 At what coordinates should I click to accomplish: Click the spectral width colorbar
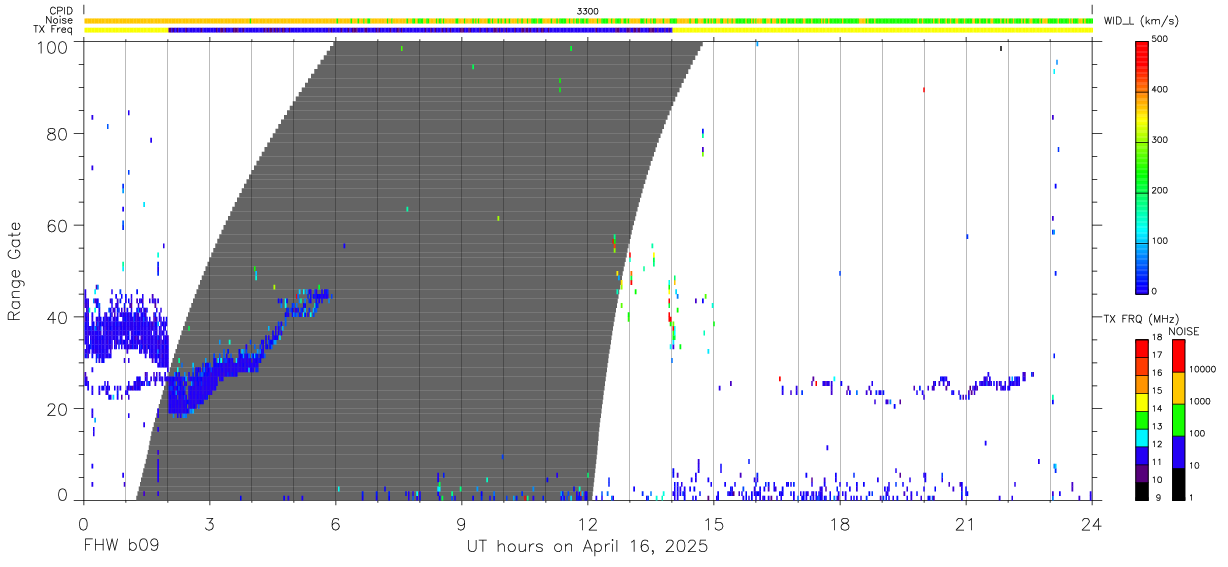(1141, 166)
